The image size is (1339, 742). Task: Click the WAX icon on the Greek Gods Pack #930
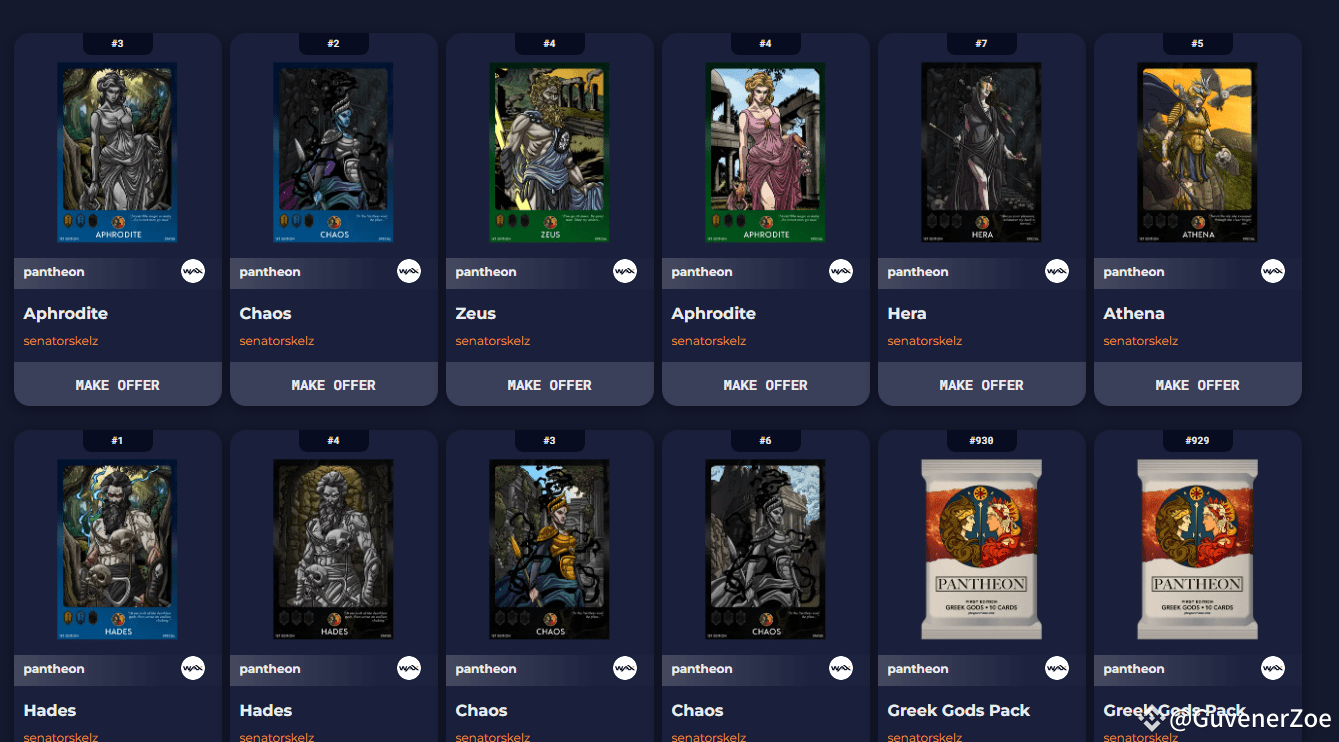1057,668
